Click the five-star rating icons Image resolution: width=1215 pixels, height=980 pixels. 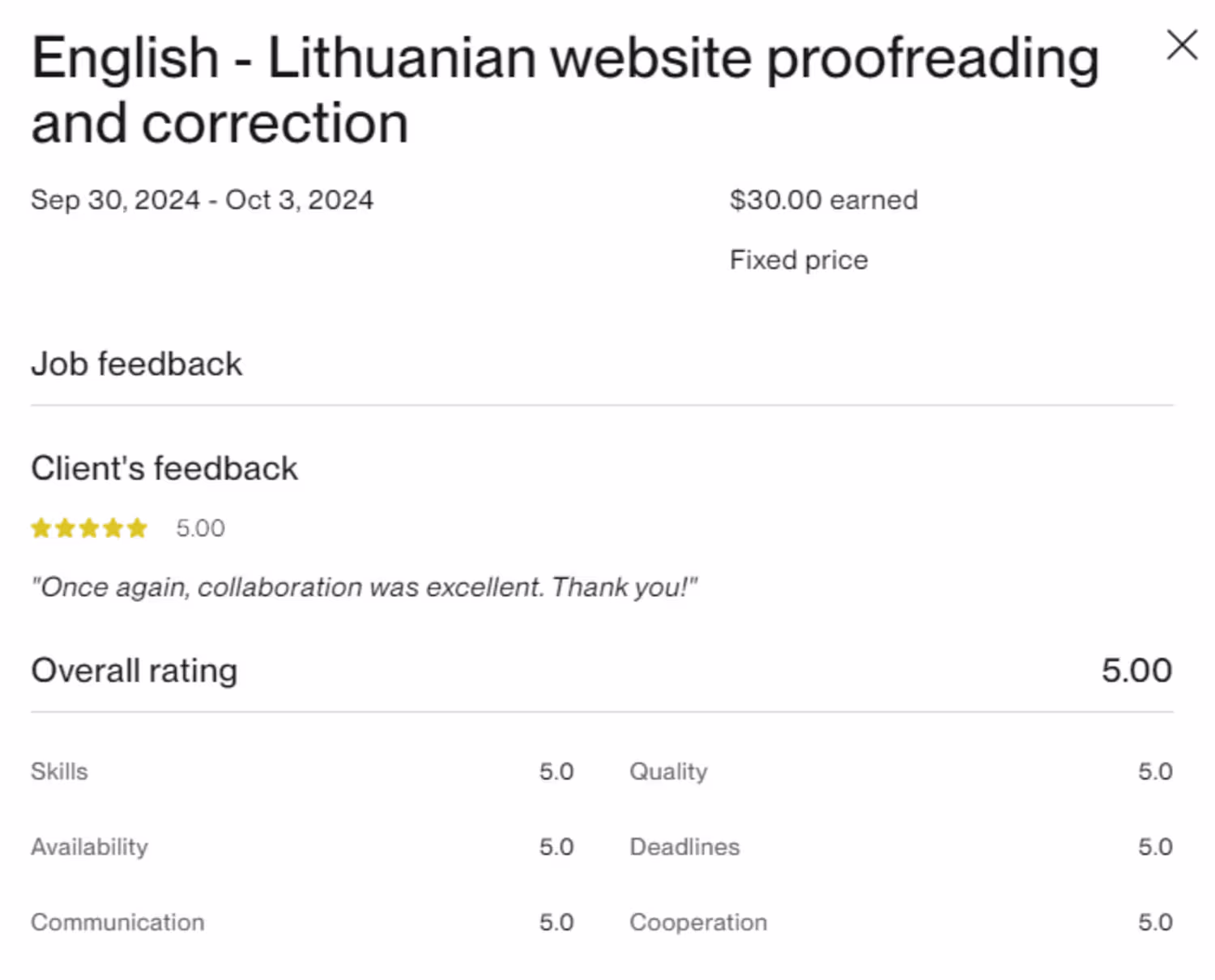[89, 529]
